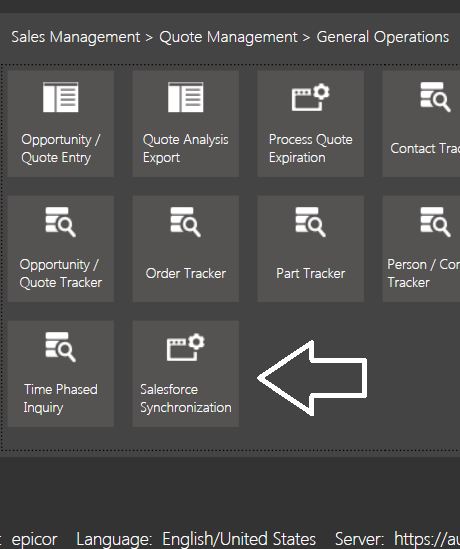460x549 pixels.
Task: Open the Opportunity / Quote Tracker search icon
Action: [x=61, y=222]
